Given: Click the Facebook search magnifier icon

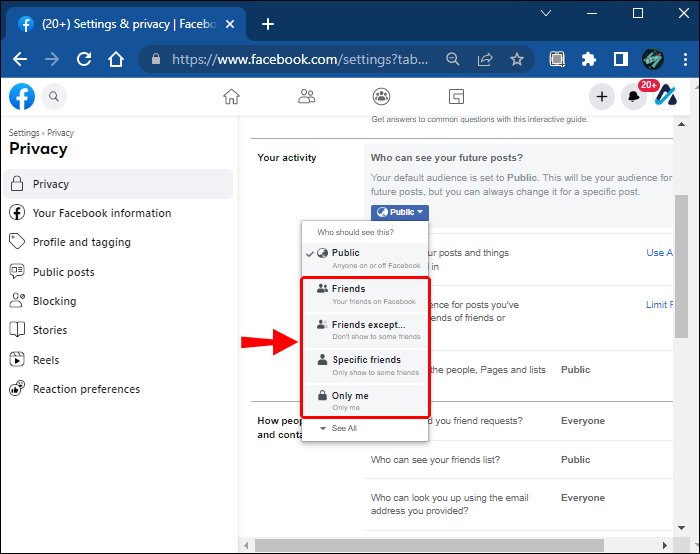Looking at the screenshot, I should point(53,97).
